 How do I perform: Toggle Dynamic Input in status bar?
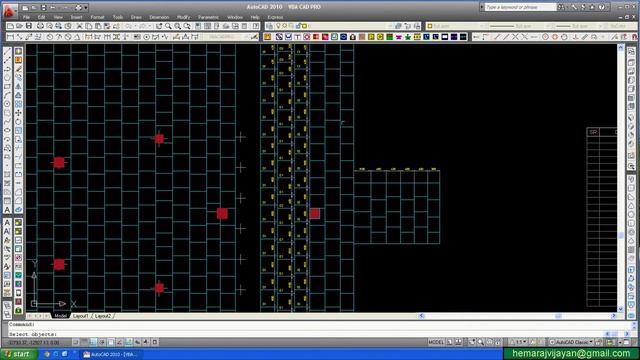click(x=138, y=342)
